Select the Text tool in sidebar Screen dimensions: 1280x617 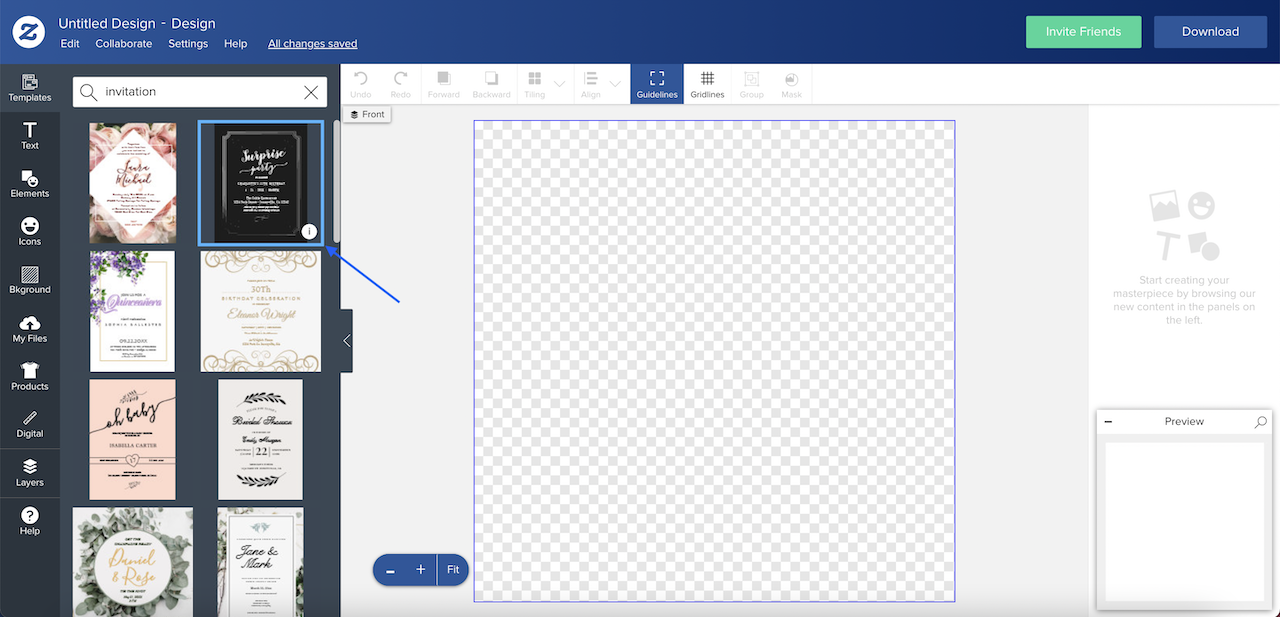pyautogui.click(x=30, y=136)
